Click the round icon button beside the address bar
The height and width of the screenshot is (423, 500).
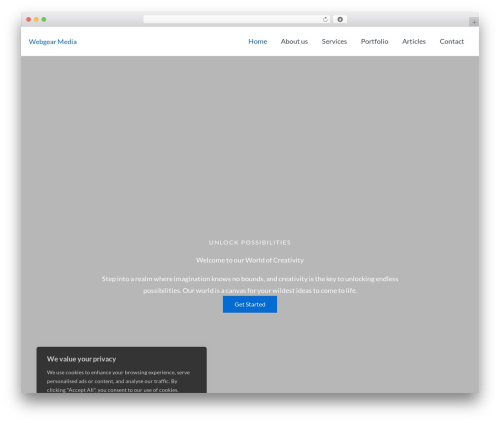[x=340, y=20]
